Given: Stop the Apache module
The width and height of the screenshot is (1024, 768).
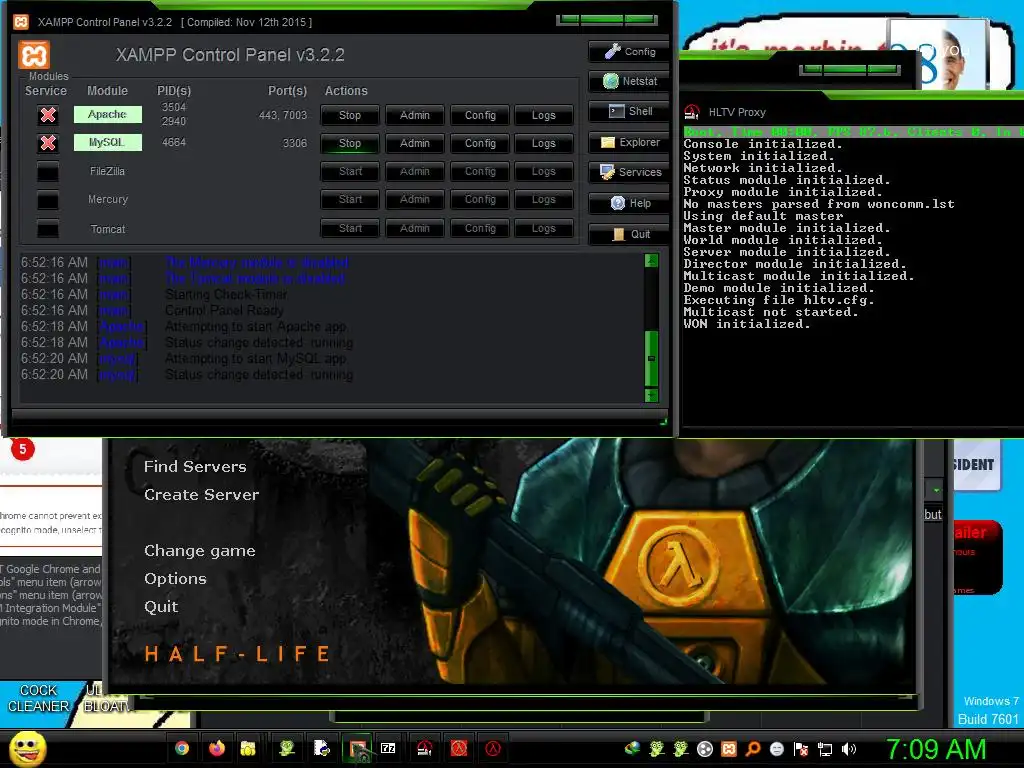Looking at the screenshot, I should (x=349, y=115).
